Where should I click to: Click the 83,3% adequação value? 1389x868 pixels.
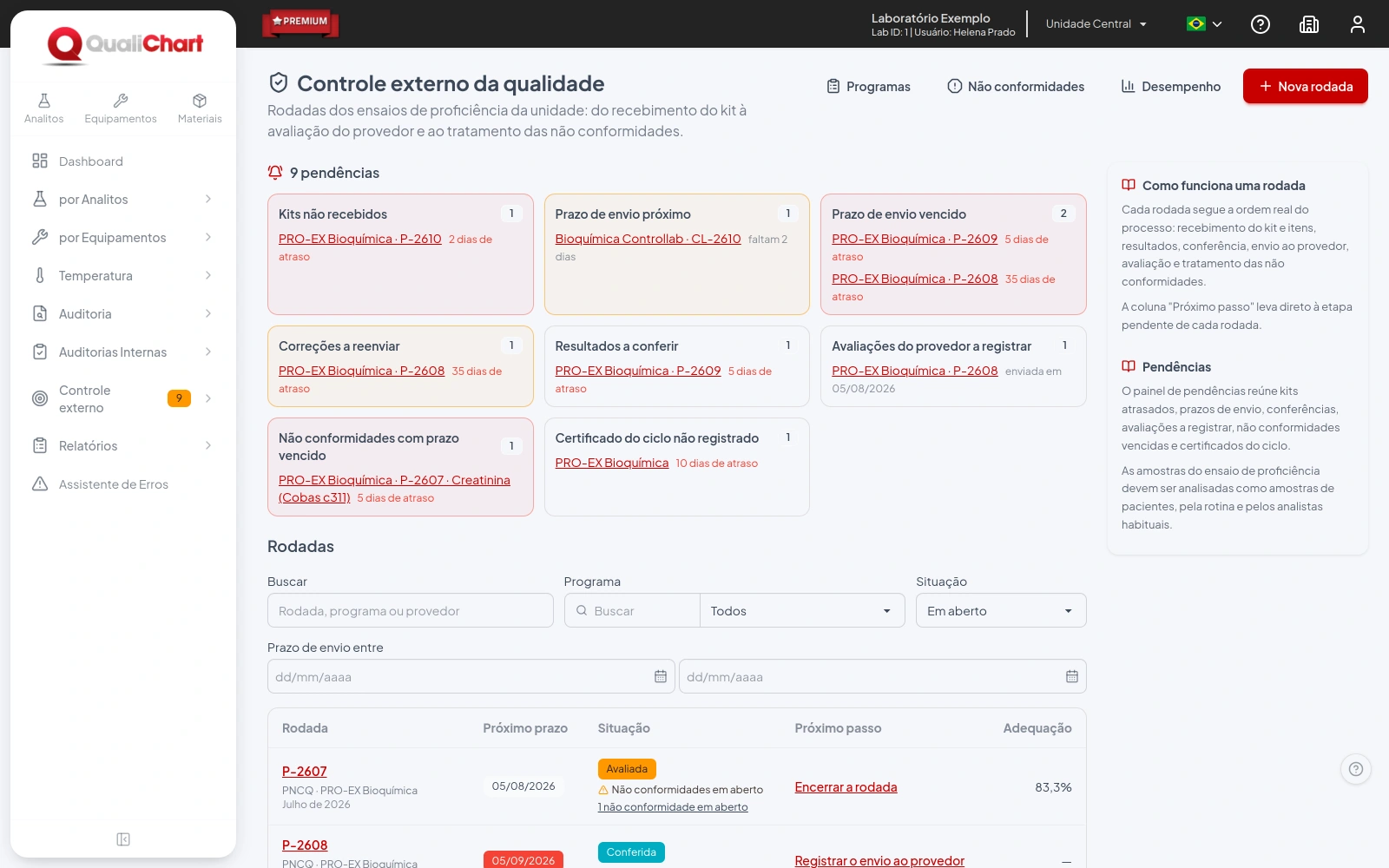point(1053,787)
